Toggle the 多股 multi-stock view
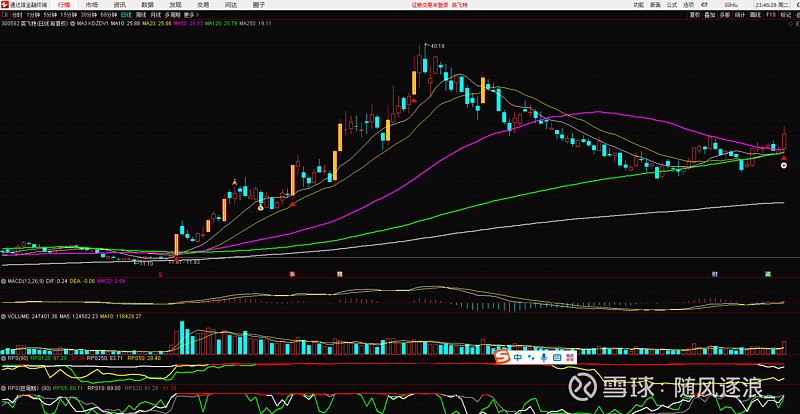800x414 pixels. coord(725,15)
